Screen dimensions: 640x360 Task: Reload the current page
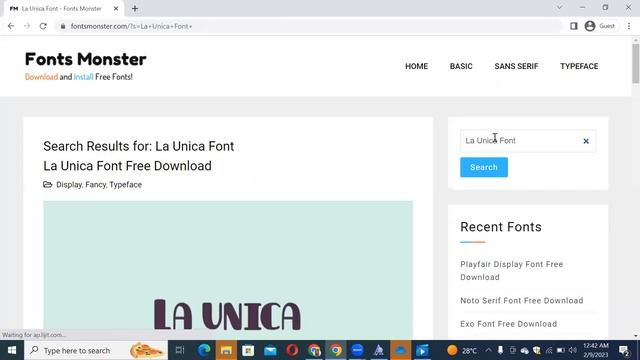[43, 26]
